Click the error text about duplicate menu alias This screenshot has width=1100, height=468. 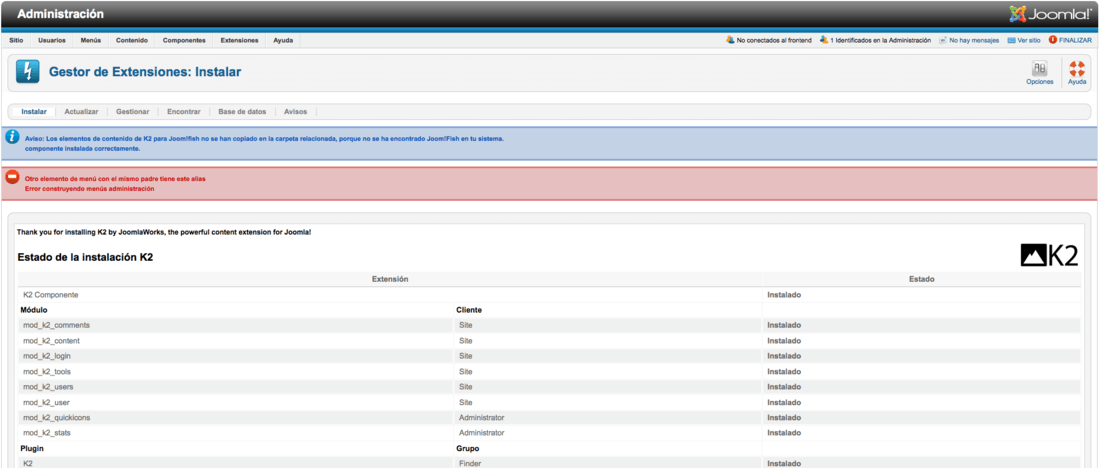point(115,179)
